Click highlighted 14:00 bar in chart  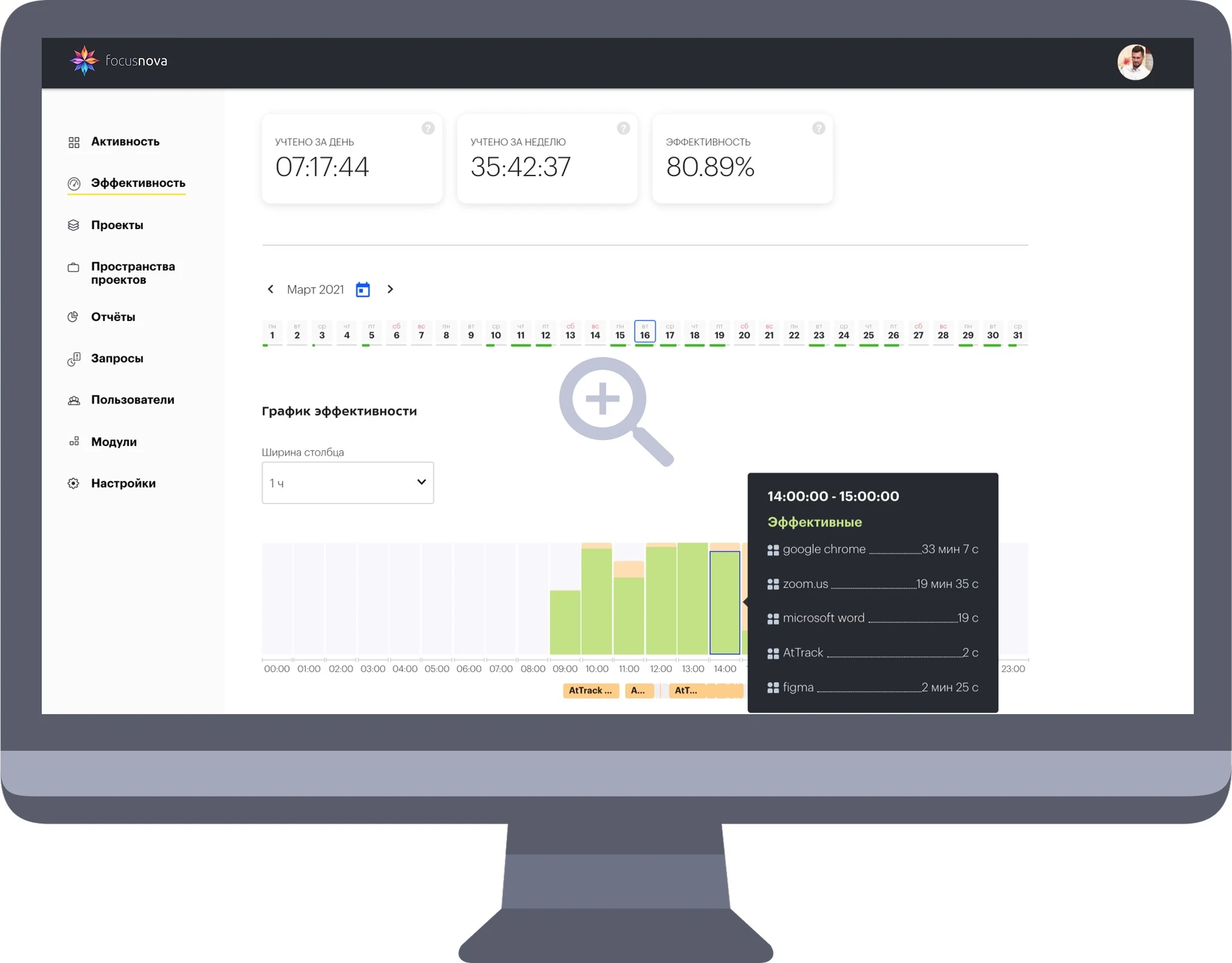pos(724,602)
